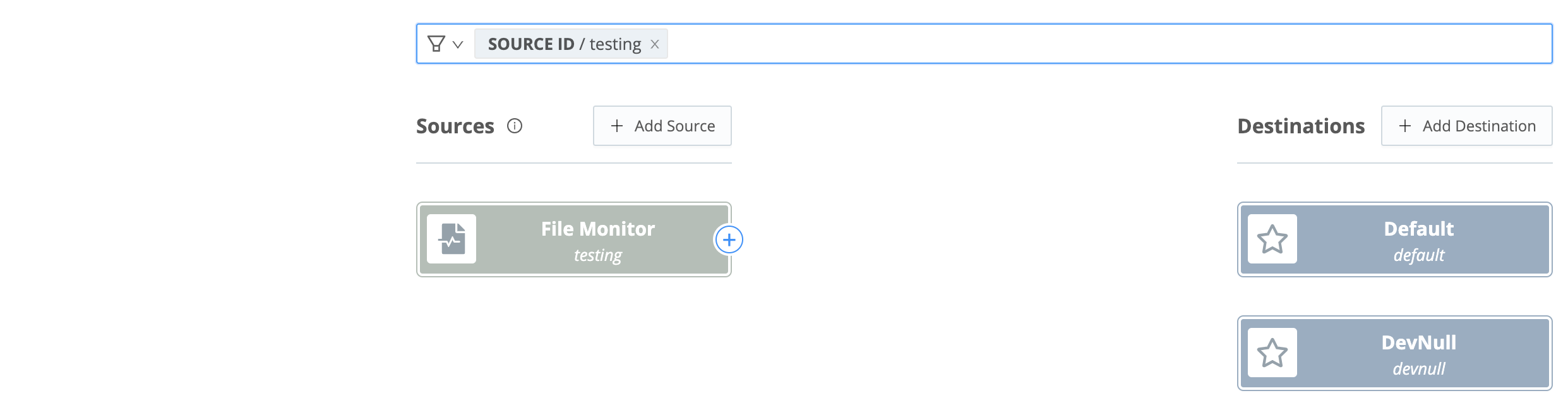Viewport: 1568px width, 393px height.
Task: Select the SOURCE ID / testing filter tag
Action: (564, 44)
